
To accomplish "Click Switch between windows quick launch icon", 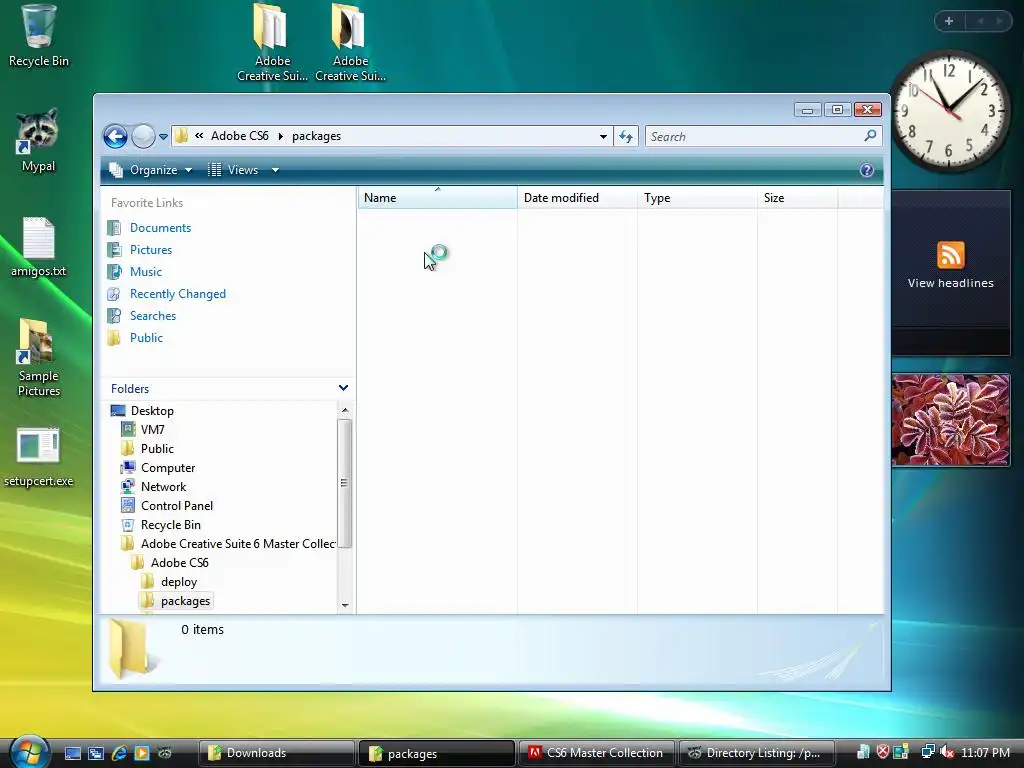I will tap(96, 753).
